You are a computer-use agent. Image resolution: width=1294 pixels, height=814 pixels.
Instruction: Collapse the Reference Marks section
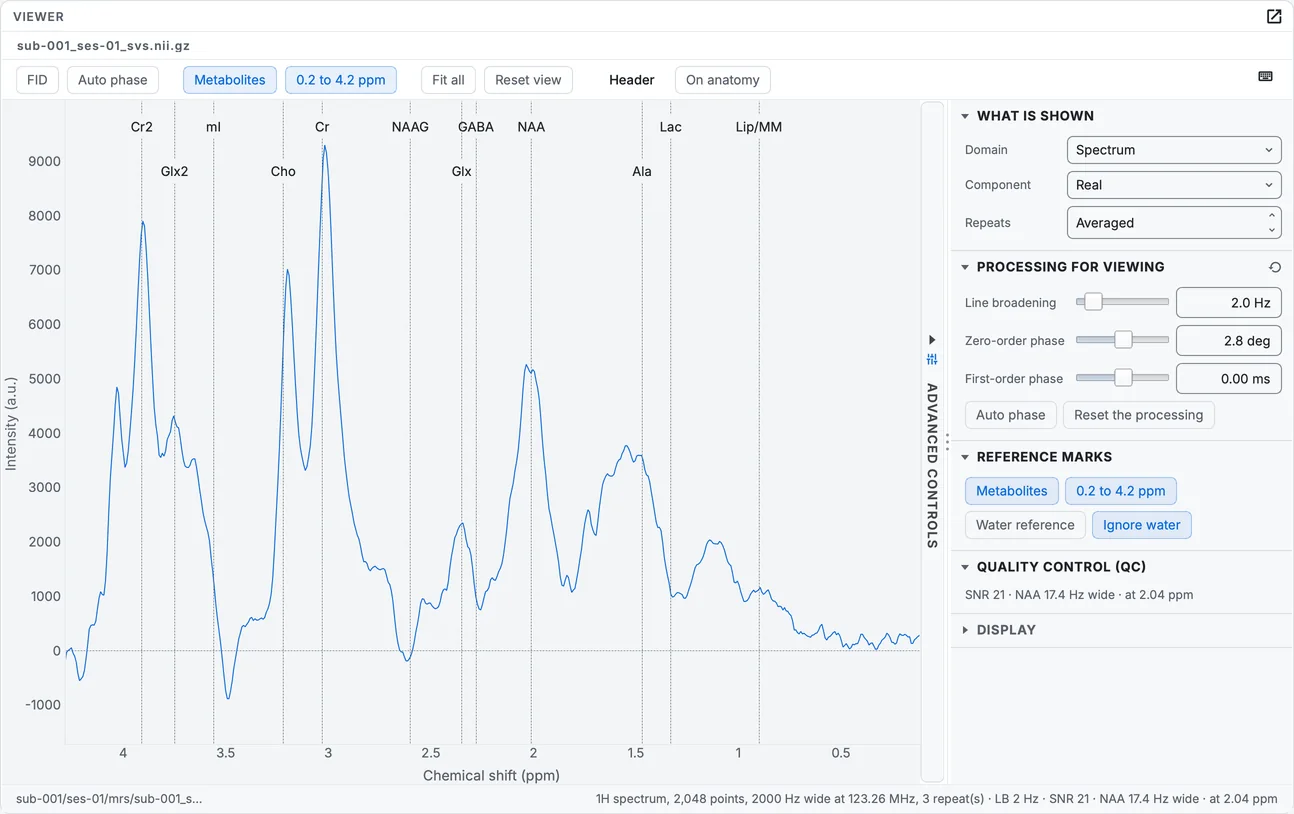pyautogui.click(x=1044, y=457)
